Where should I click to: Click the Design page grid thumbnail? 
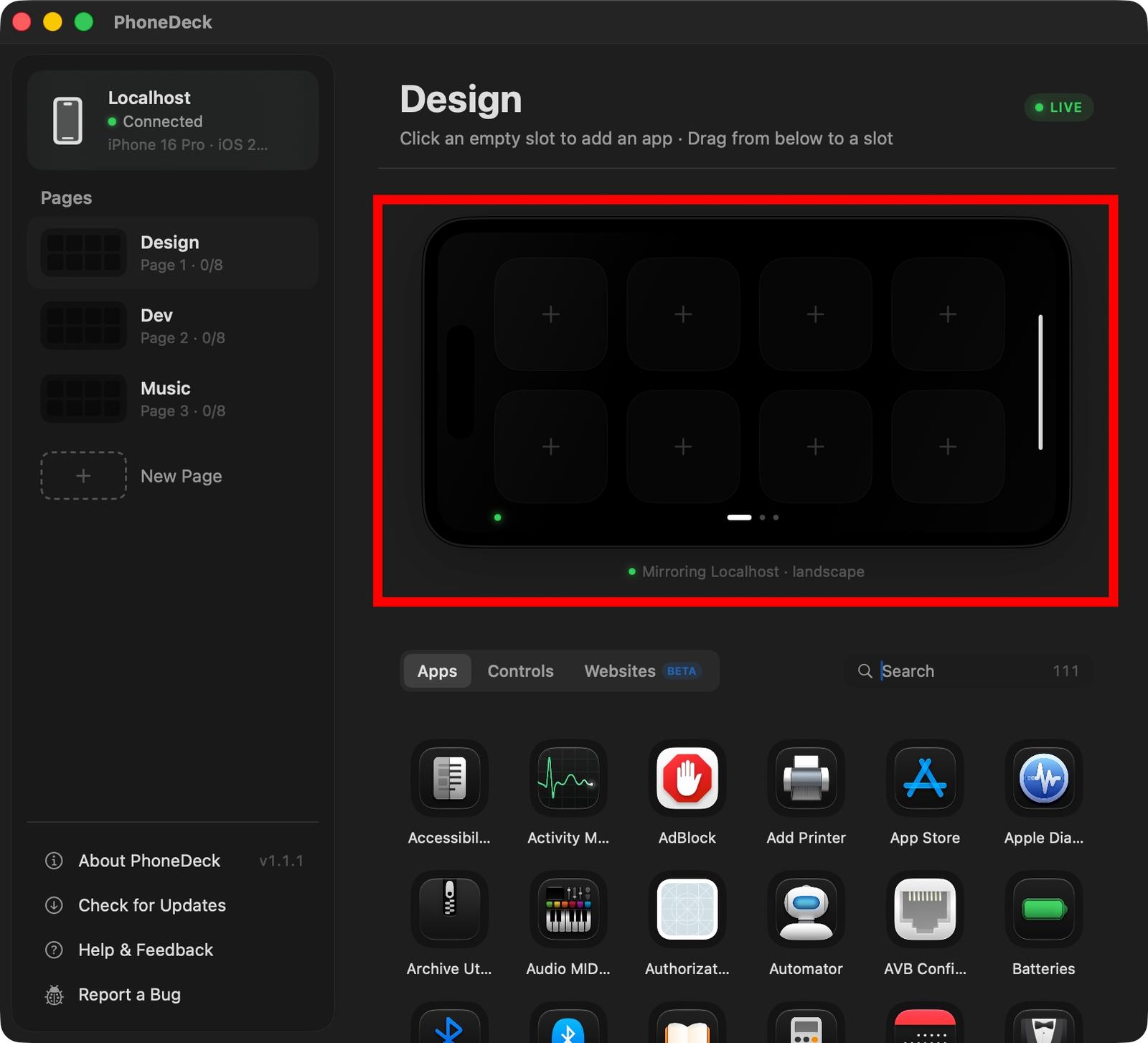click(83, 253)
